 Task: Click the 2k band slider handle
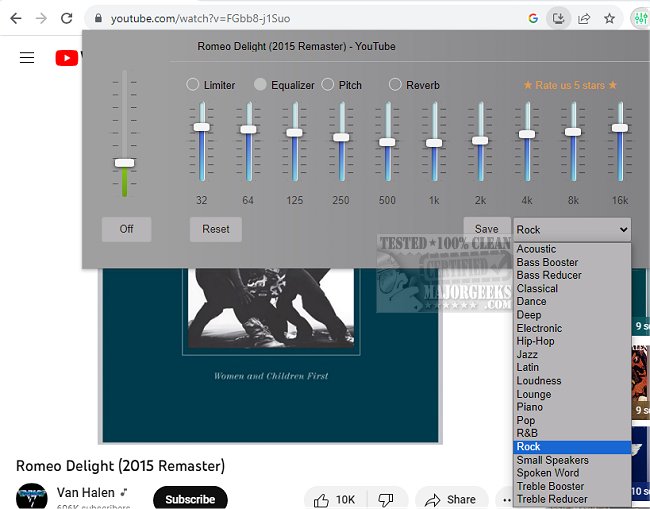tap(480, 141)
